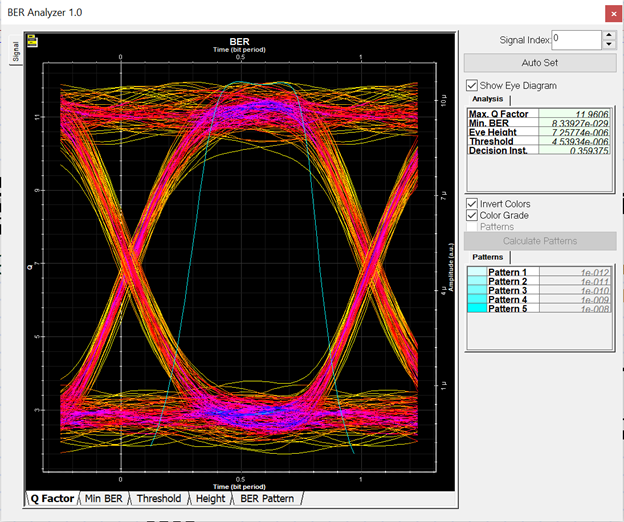Disable the Color Grade checkbox
Screen dimensions: 624x522
click(x=473, y=216)
